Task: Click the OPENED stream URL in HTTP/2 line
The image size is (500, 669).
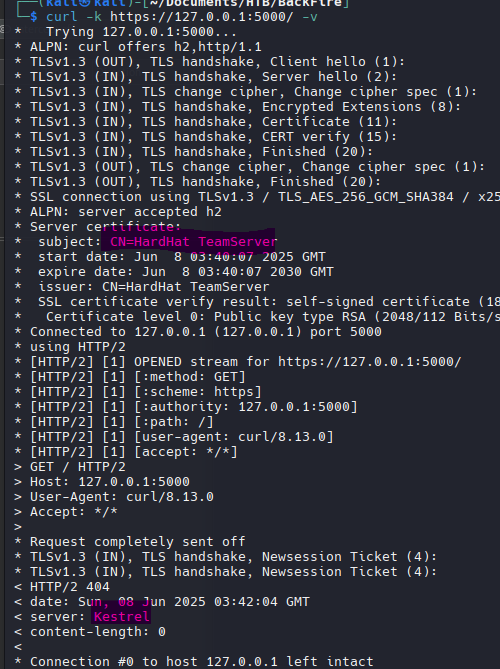Action: pos(369,362)
